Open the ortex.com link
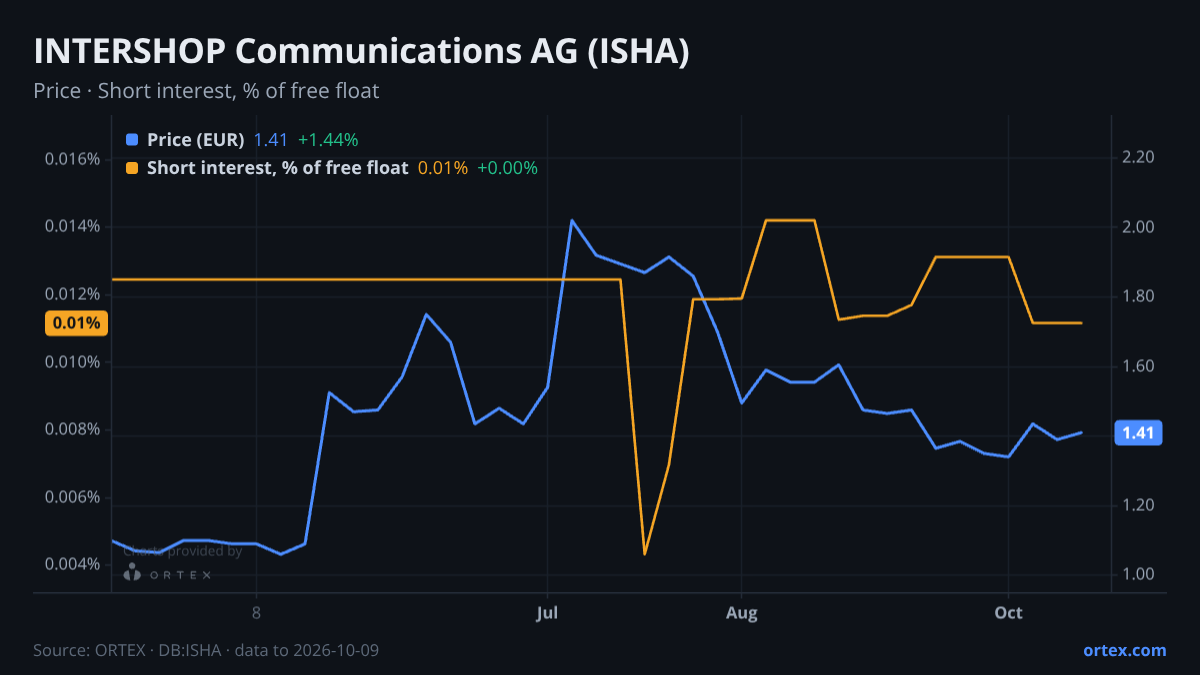The height and width of the screenshot is (675, 1200). pos(1124,650)
